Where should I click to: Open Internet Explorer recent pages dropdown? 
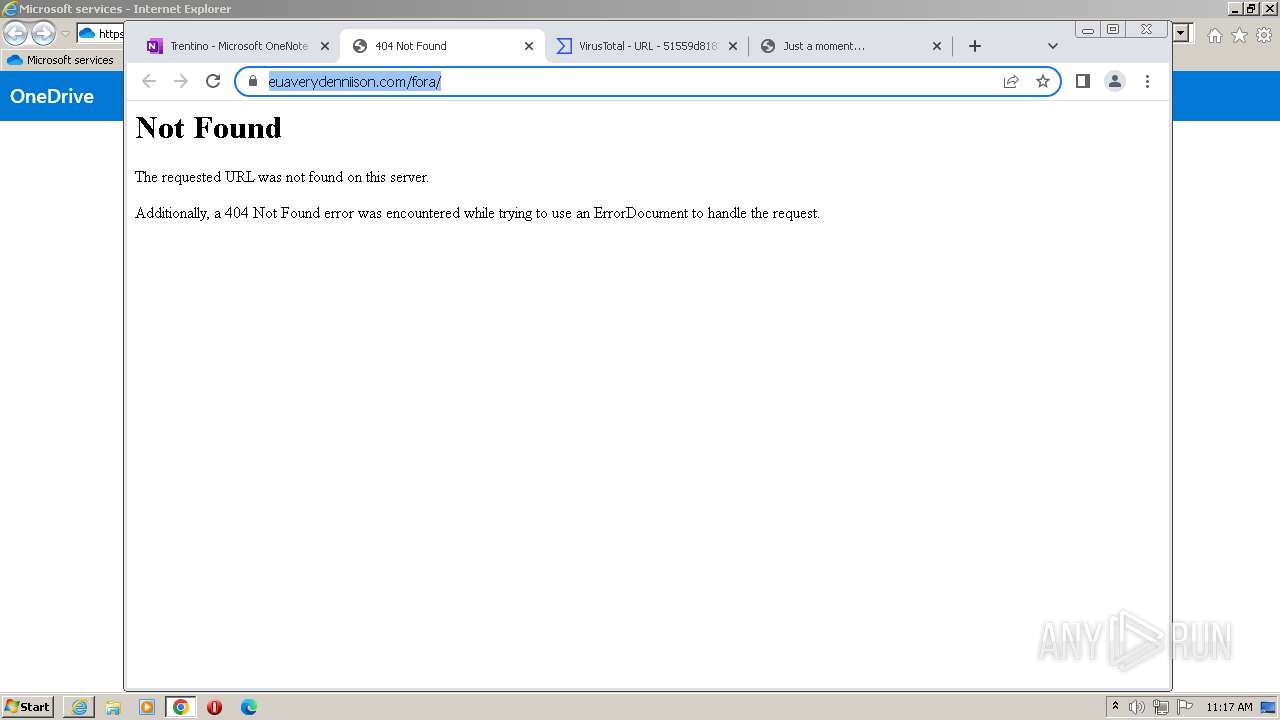point(65,34)
